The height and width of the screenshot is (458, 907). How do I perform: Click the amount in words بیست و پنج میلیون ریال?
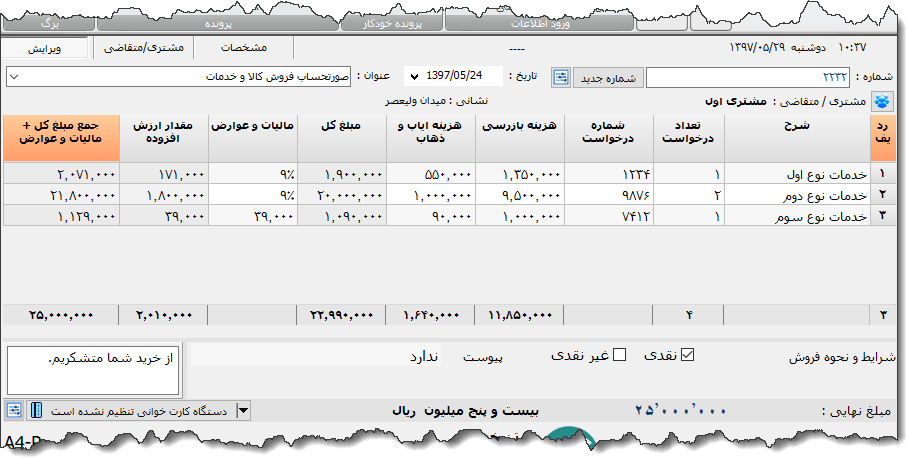(x=465, y=411)
